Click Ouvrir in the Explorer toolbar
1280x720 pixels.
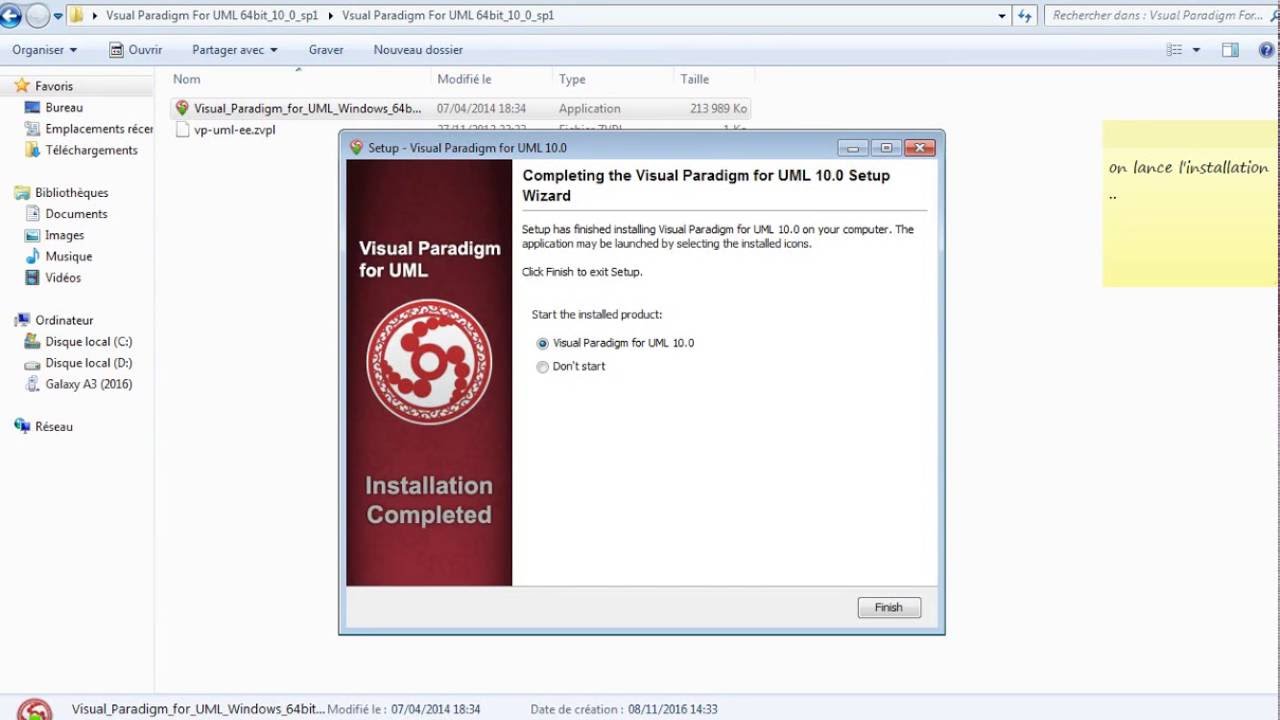pos(135,49)
